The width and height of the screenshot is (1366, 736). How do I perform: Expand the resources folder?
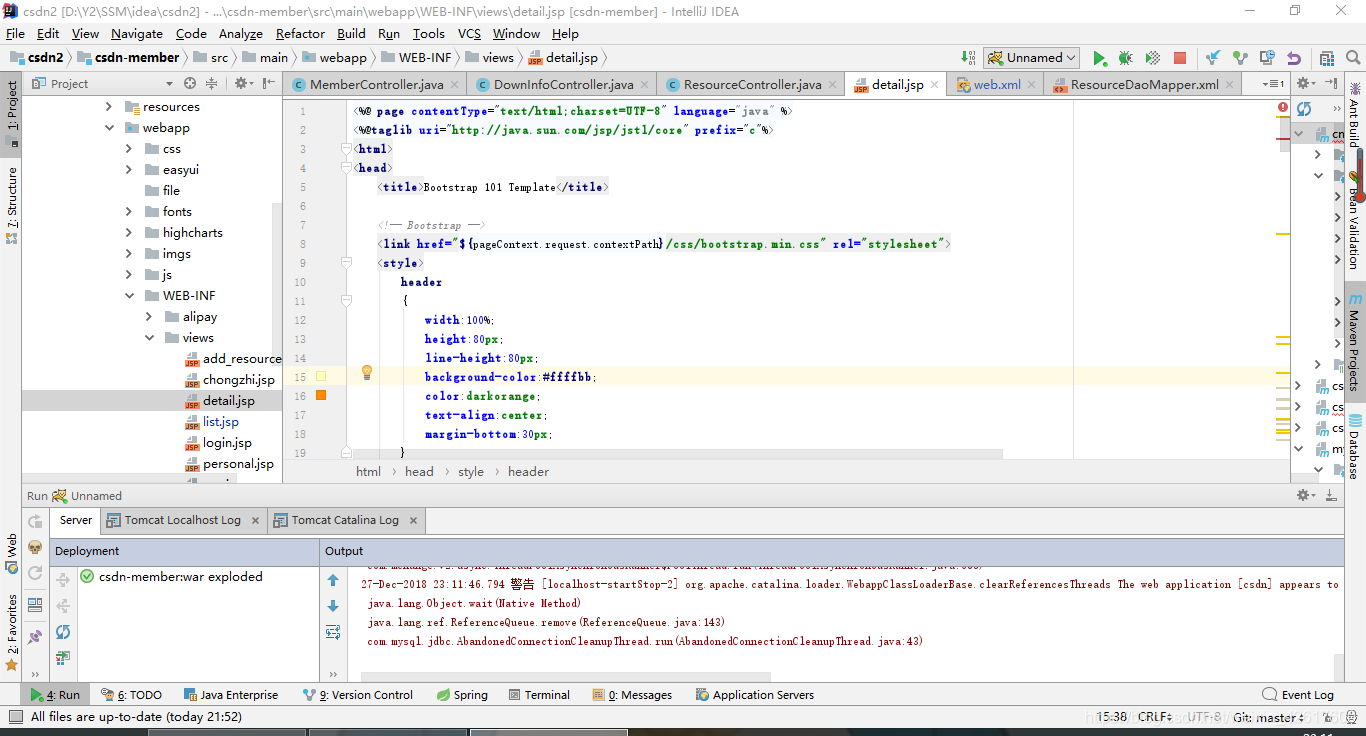tap(109, 107)
